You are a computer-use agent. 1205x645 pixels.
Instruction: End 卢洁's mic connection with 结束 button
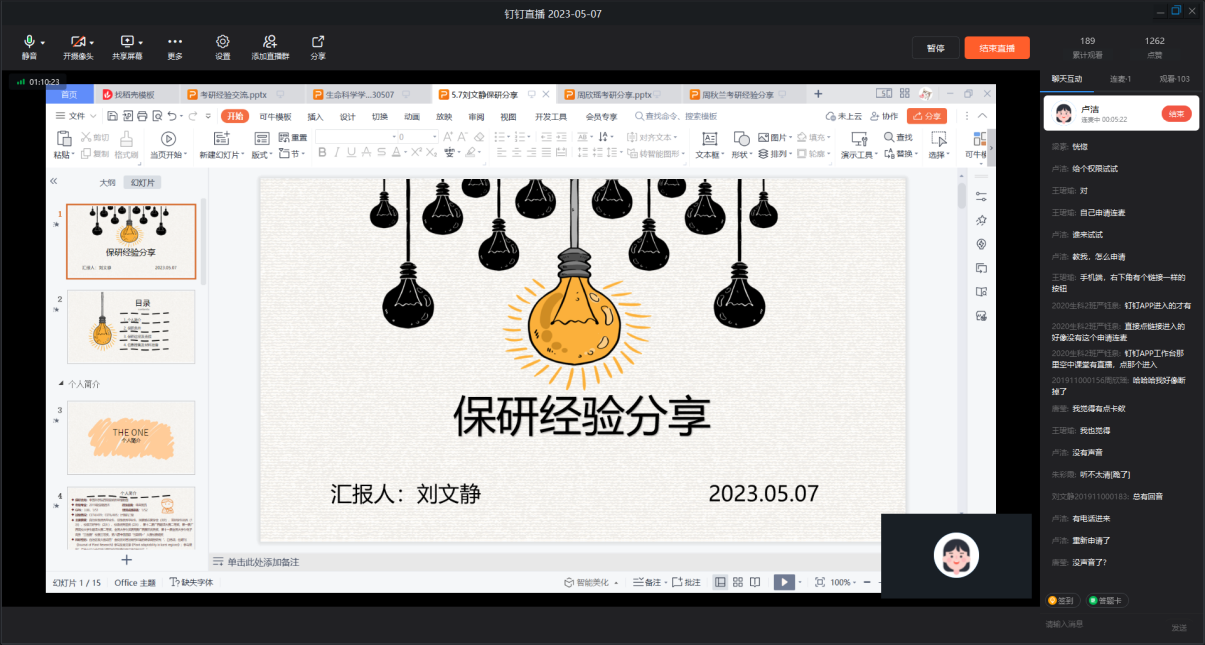[1175, 114]
